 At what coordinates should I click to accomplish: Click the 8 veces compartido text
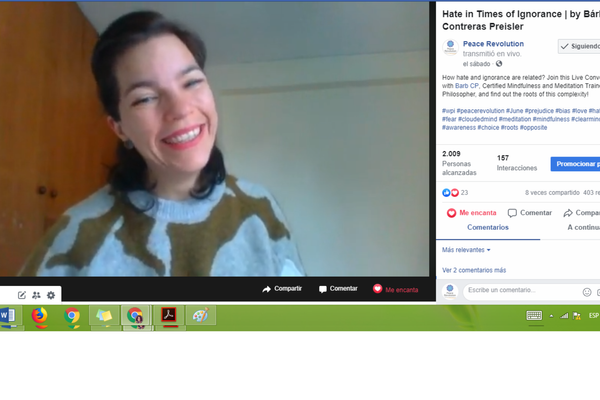click(552, 193)
